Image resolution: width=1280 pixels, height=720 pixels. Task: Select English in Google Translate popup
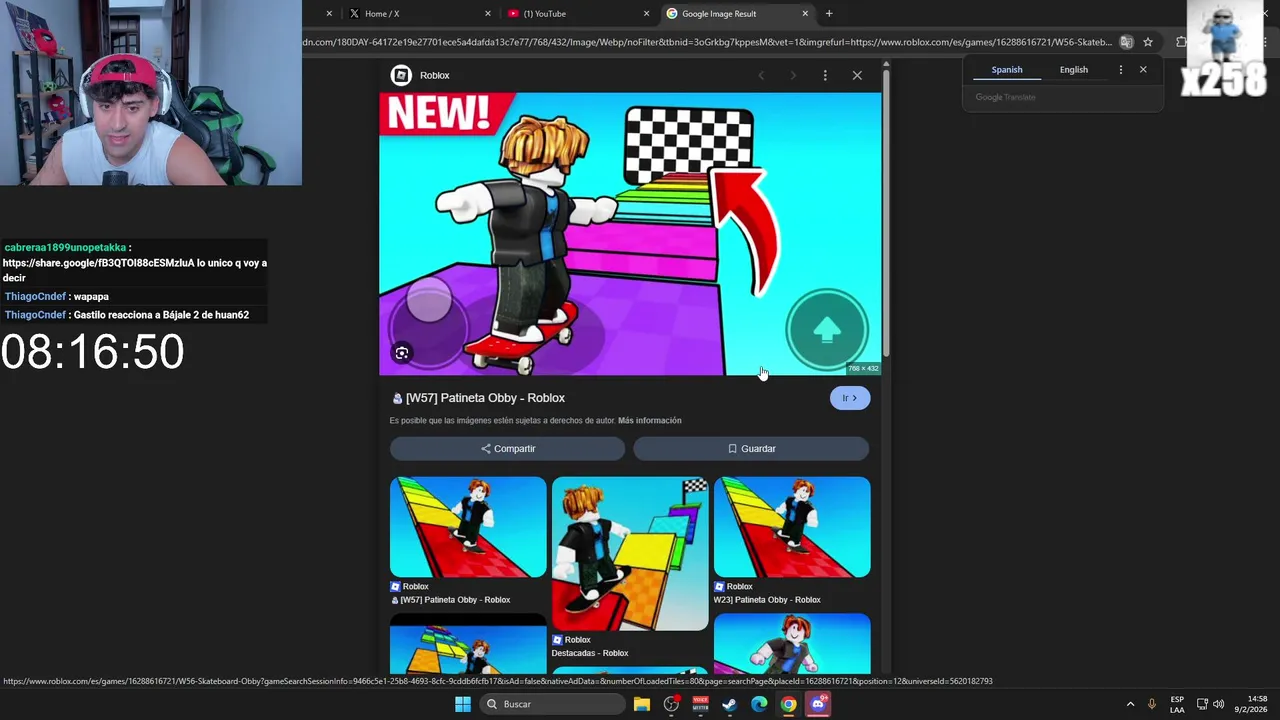1074,70
